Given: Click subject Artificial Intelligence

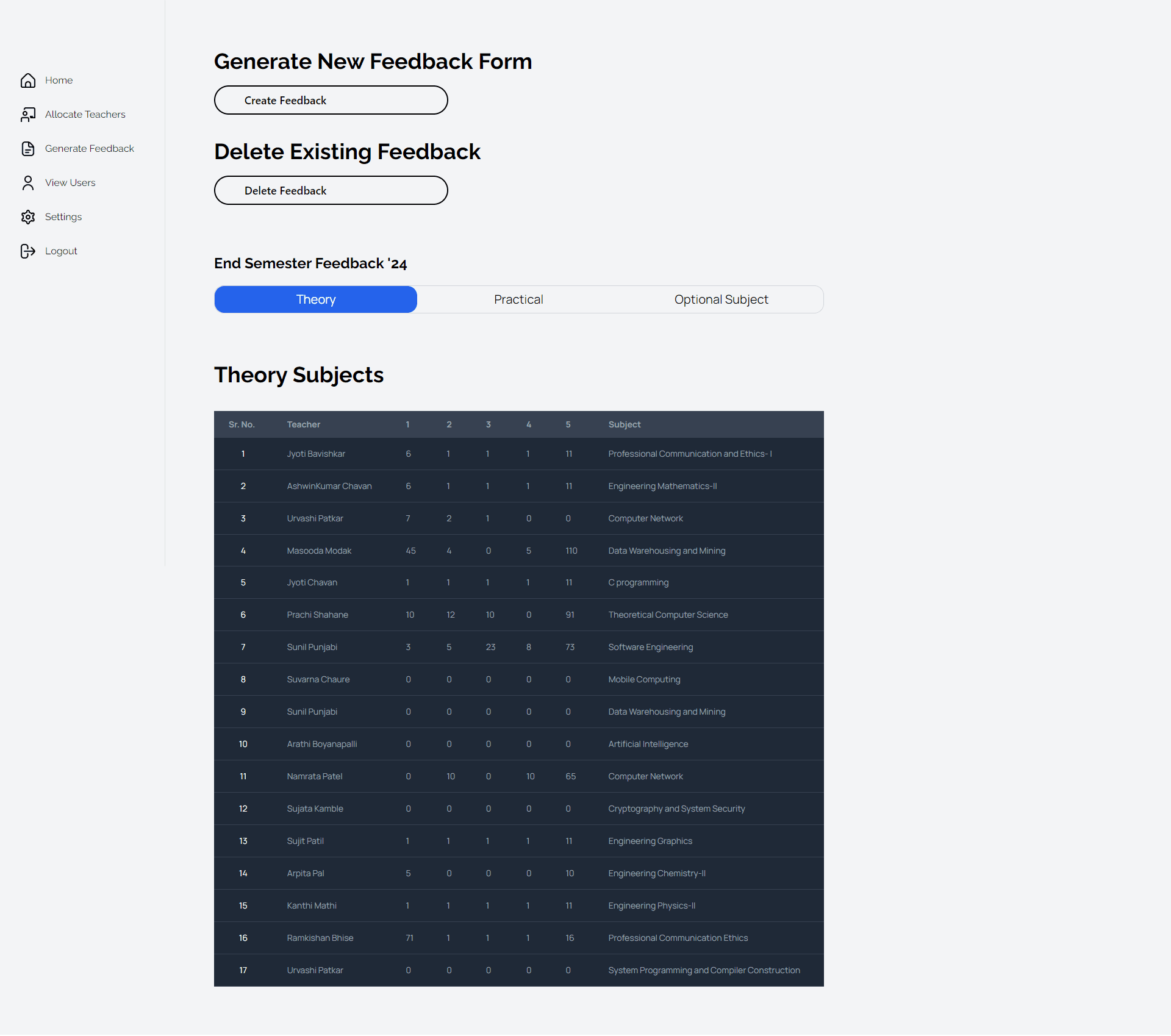Looking at the screenshot, I should (648, 744).
